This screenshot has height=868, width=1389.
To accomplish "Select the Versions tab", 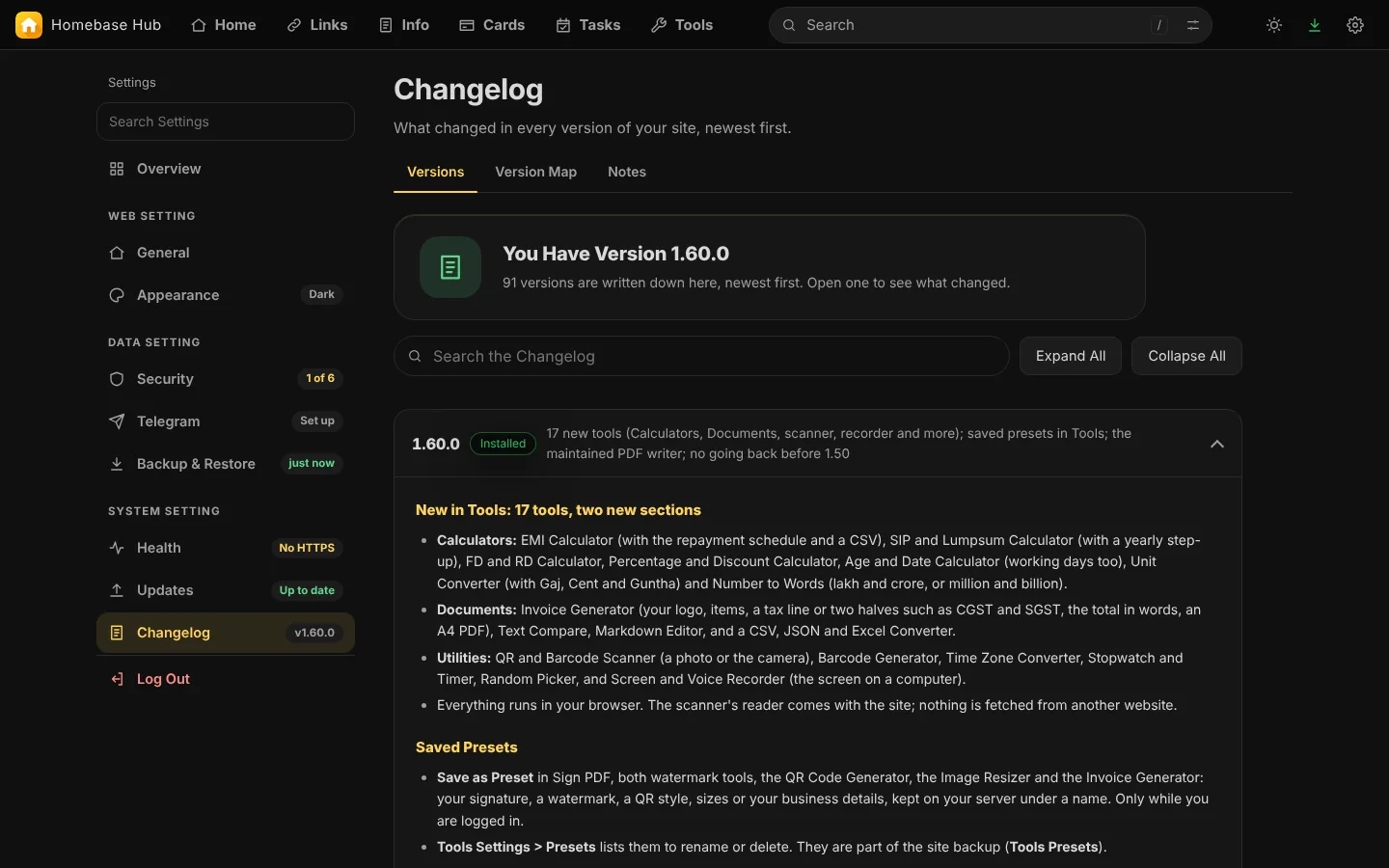I will [435, 172].
